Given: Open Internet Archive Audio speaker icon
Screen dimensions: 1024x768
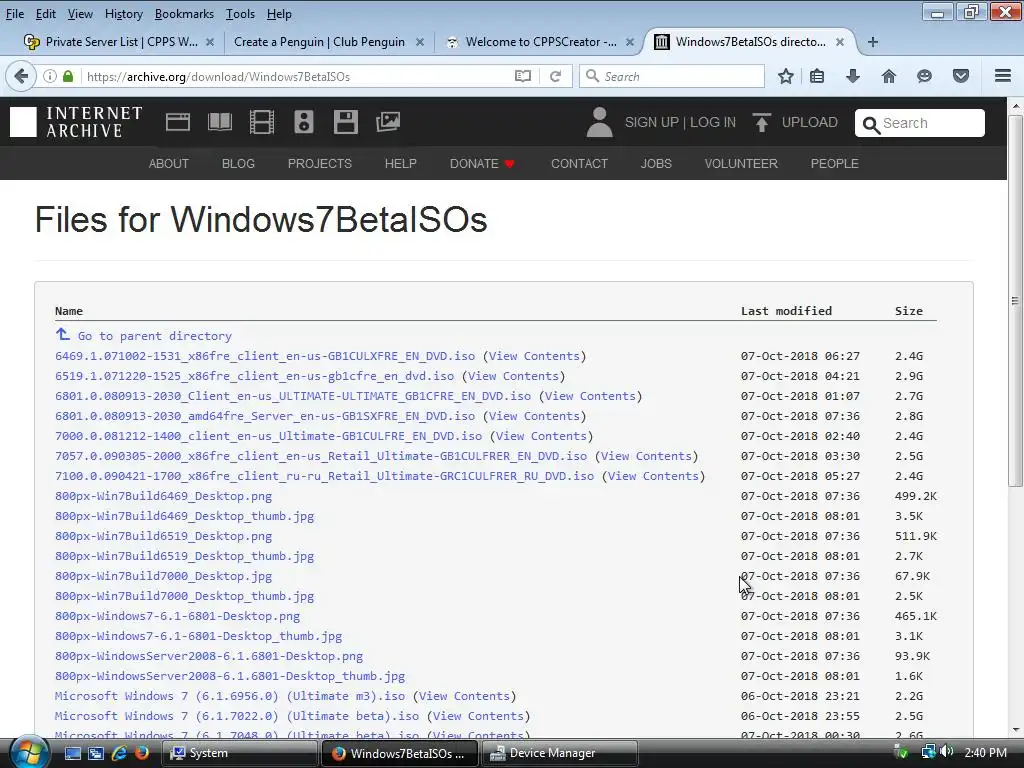Looking at the screenshot, I should click(x=304, y=122).
